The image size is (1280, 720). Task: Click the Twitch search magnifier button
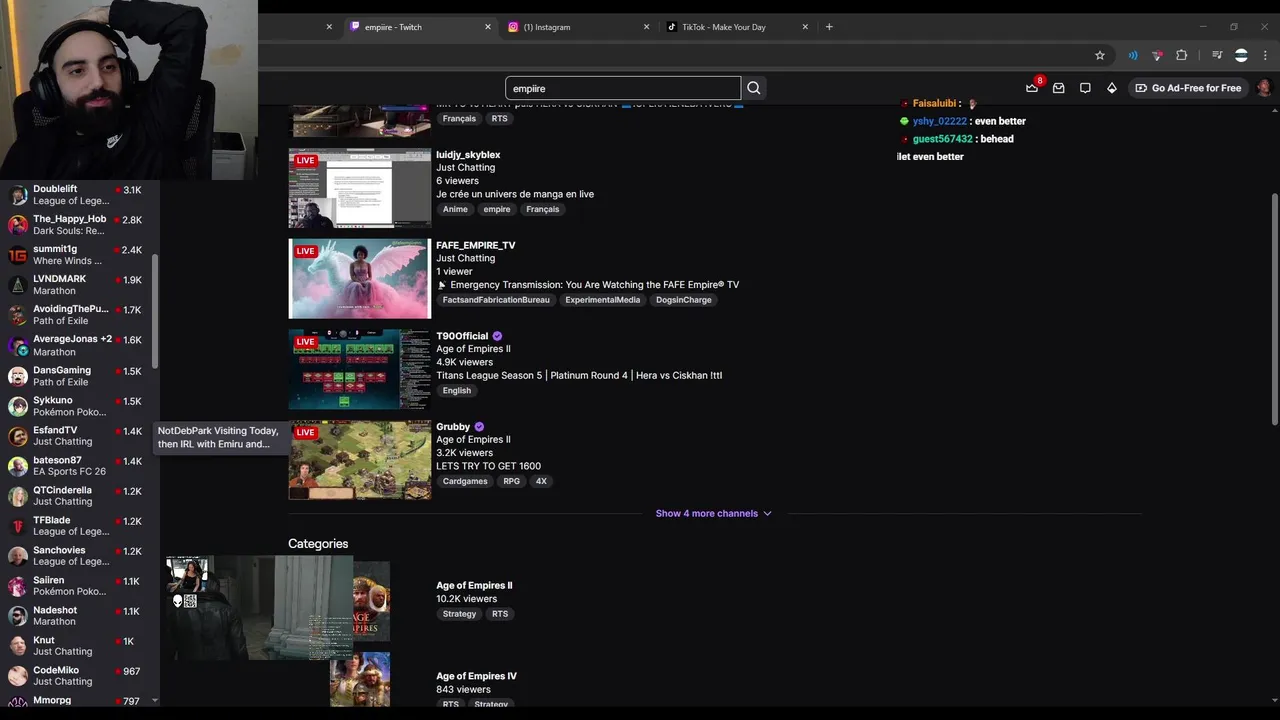point(754,88)
